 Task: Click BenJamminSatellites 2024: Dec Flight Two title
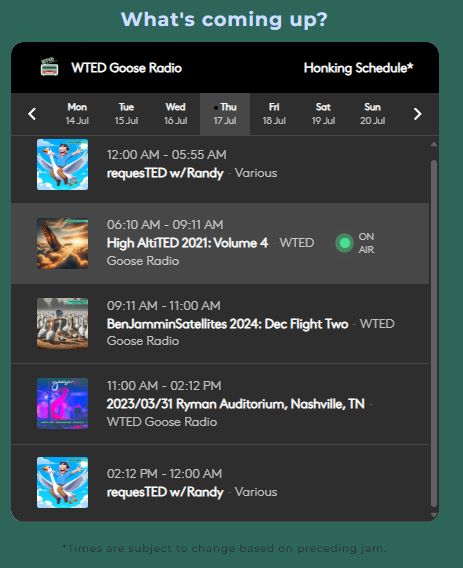pos(228,323)
